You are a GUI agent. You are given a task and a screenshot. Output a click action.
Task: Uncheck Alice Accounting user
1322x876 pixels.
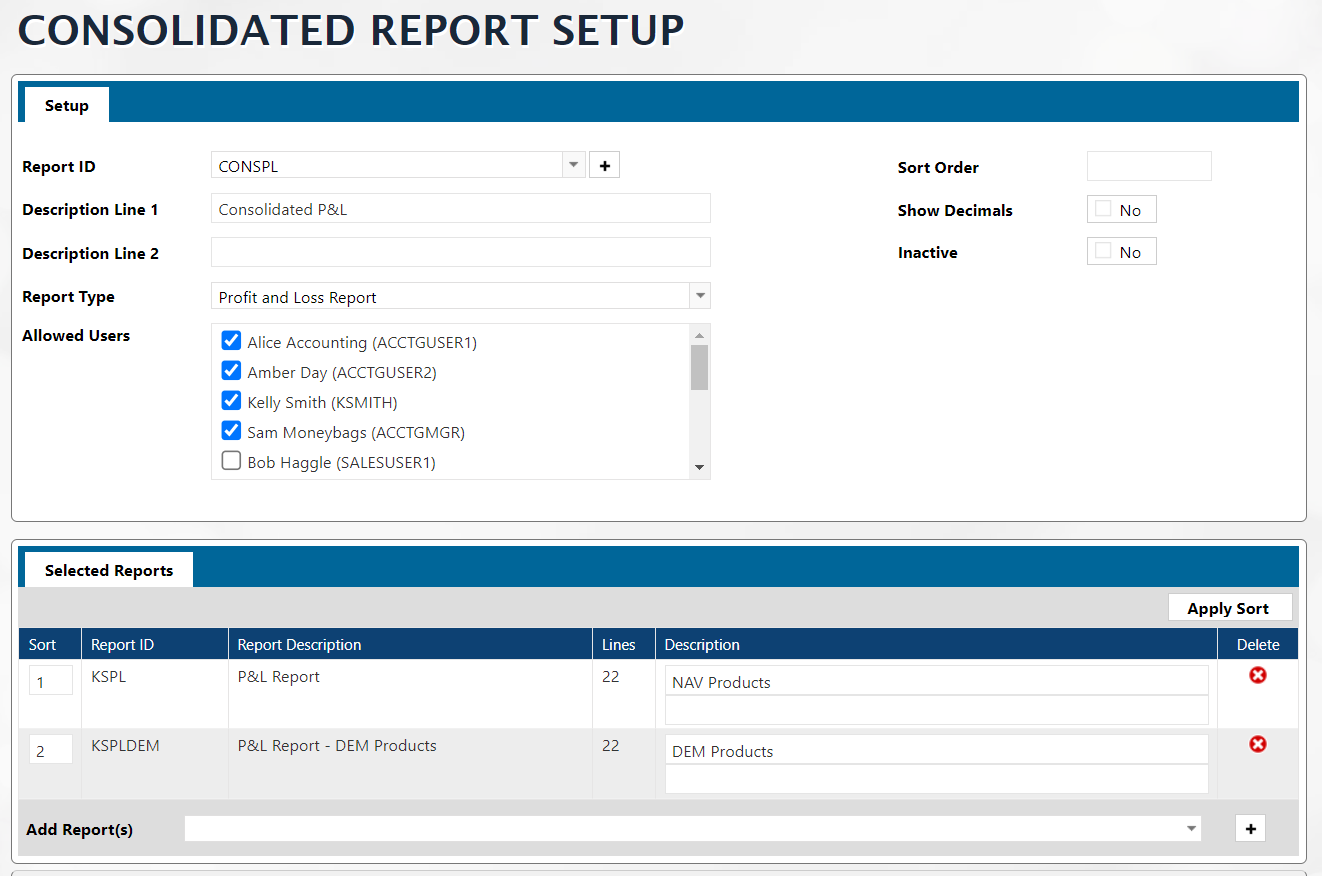231,341
